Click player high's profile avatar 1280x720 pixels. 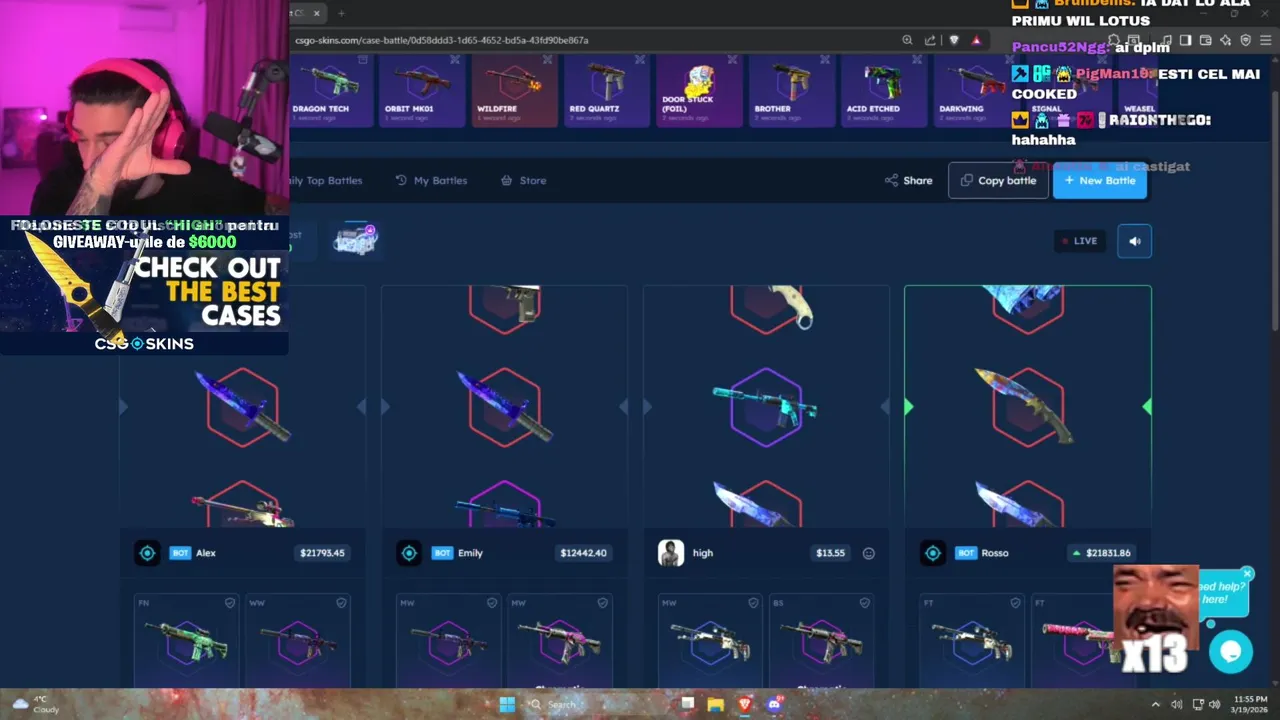coord(671,553)
